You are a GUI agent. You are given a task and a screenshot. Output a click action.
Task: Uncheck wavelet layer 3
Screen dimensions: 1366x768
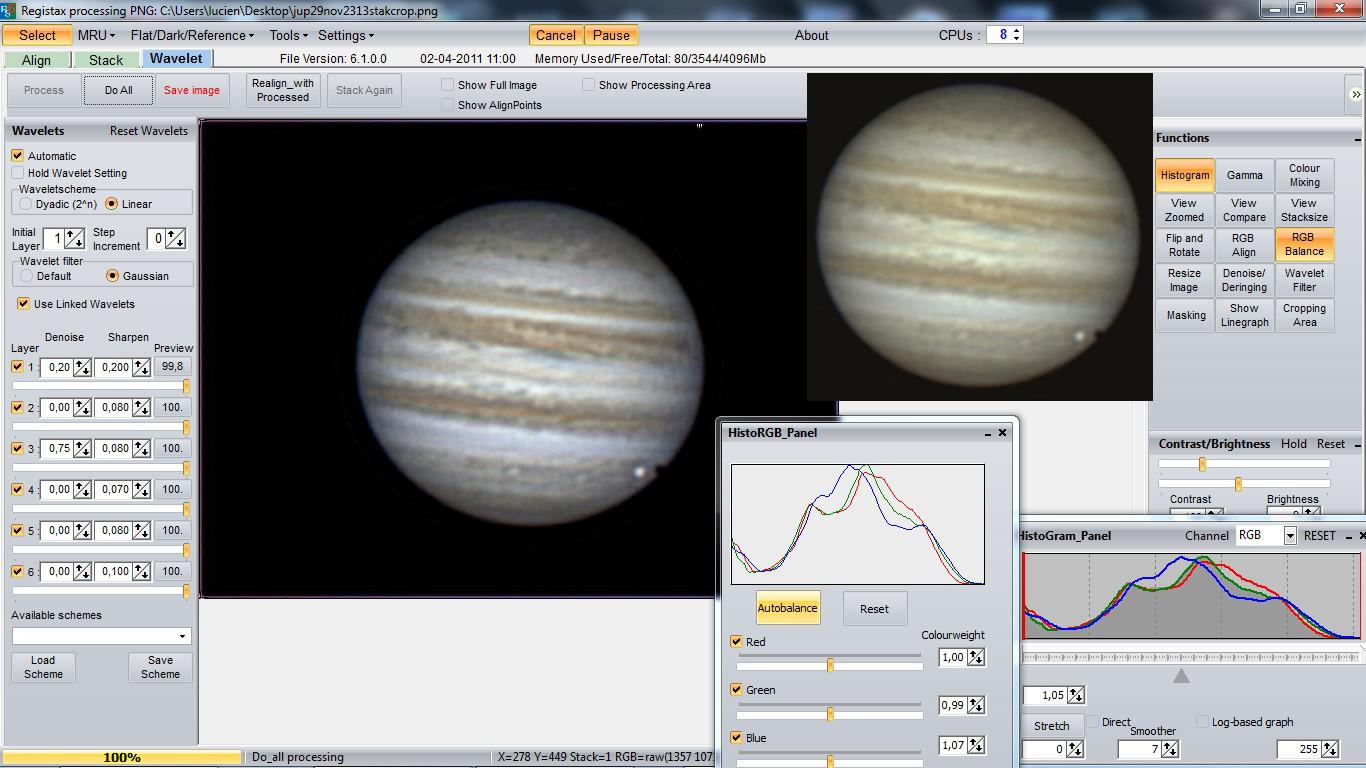[17, 449]
